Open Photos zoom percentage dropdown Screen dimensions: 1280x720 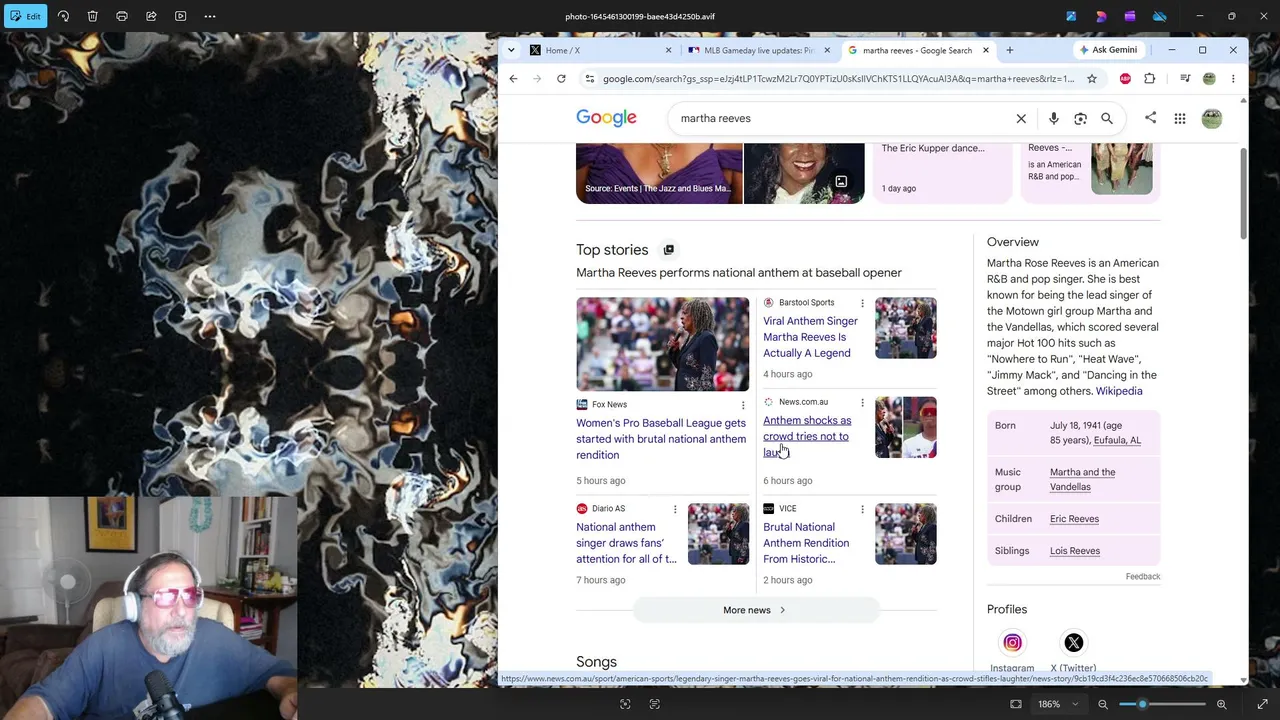pyautogui.click(x=1058, y=704)
